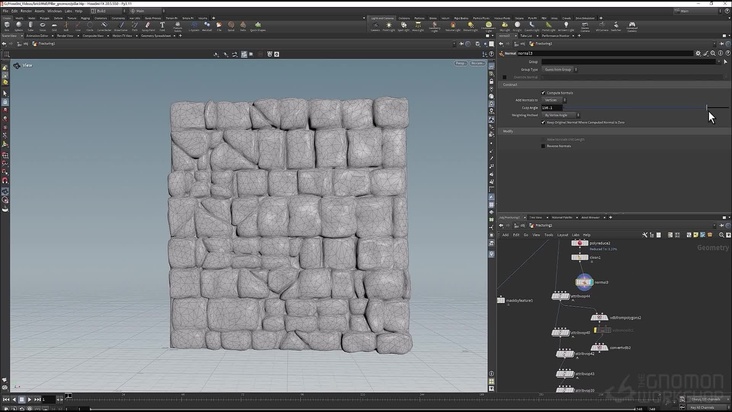Open the Build desktop dropdown
This screenshot has width=732, height=412.
click(108, 11)
